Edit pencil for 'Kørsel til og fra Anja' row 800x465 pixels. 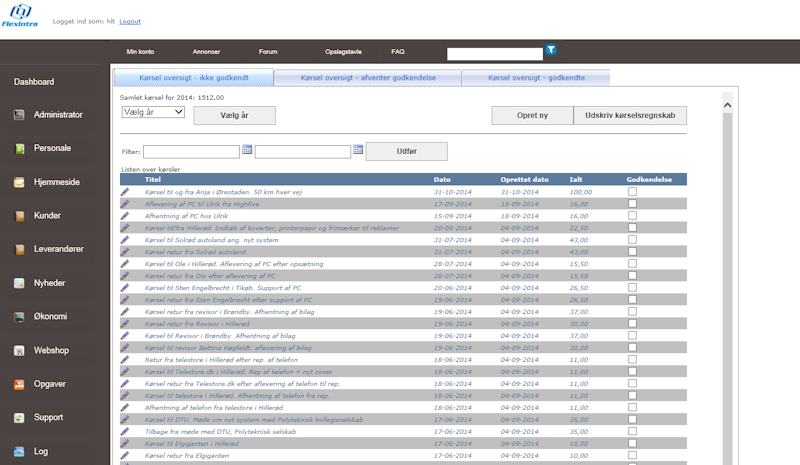(x=125, y=192)
